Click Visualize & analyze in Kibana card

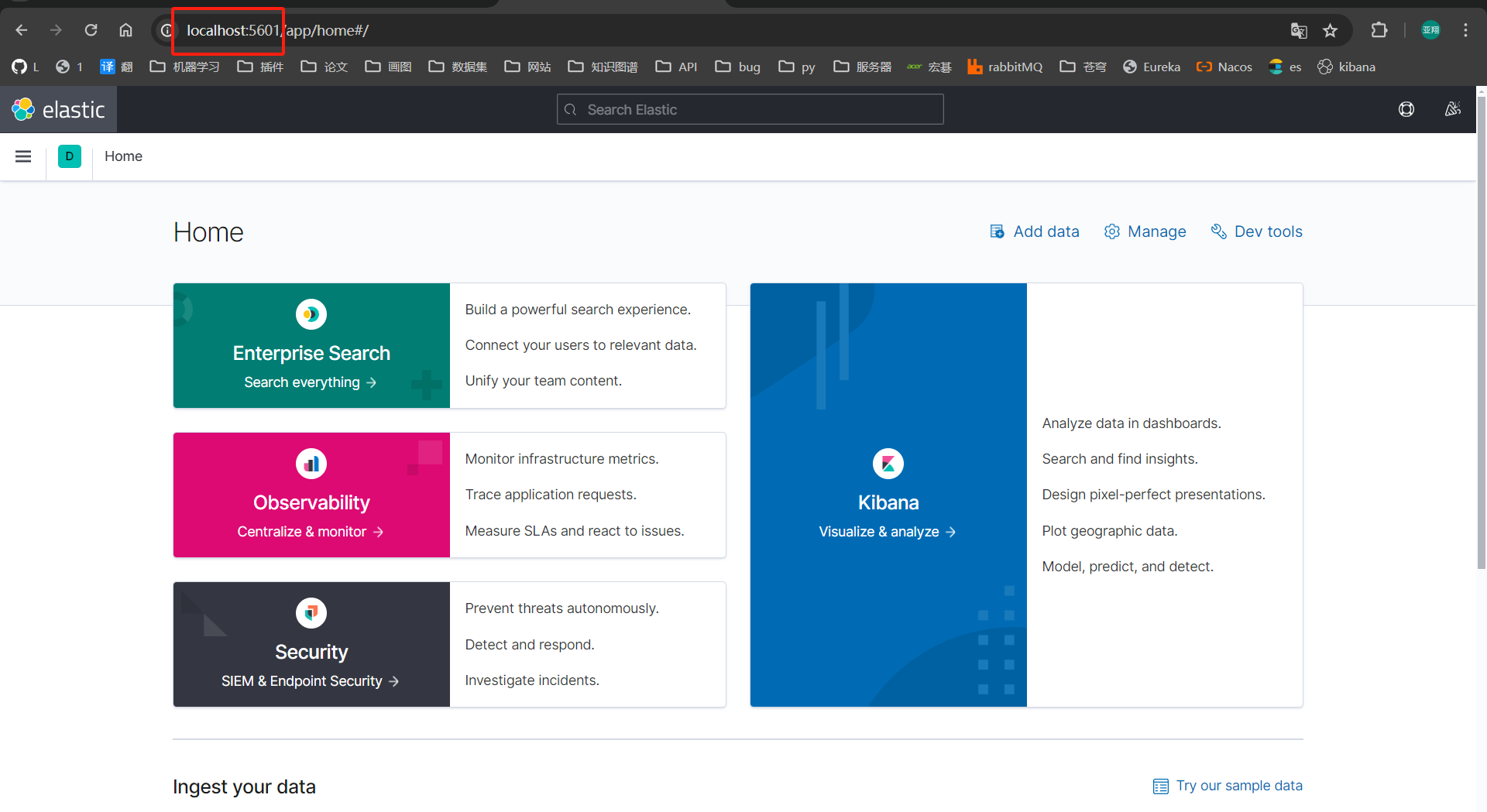click(x=888, y=532)
